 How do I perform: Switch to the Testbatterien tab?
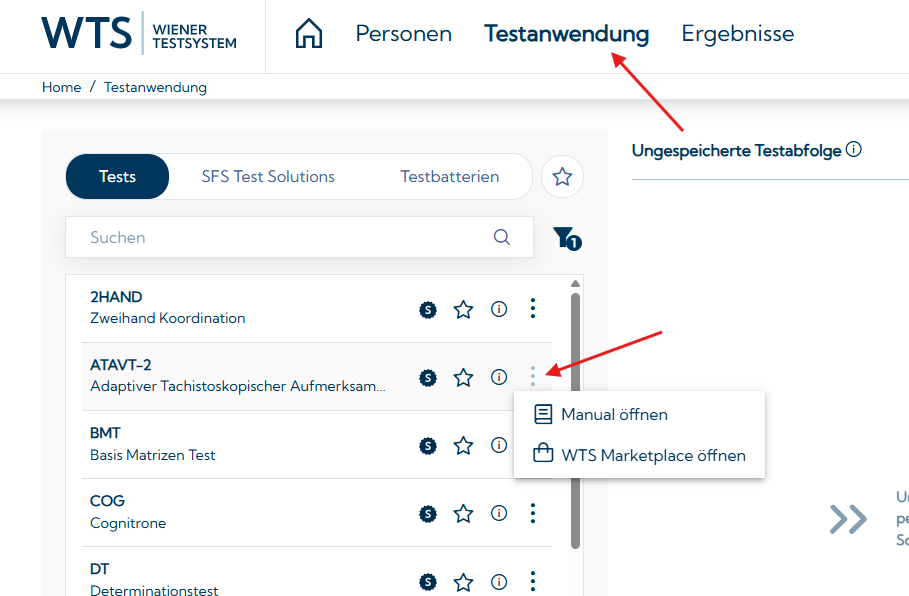(x=449, y=176)
